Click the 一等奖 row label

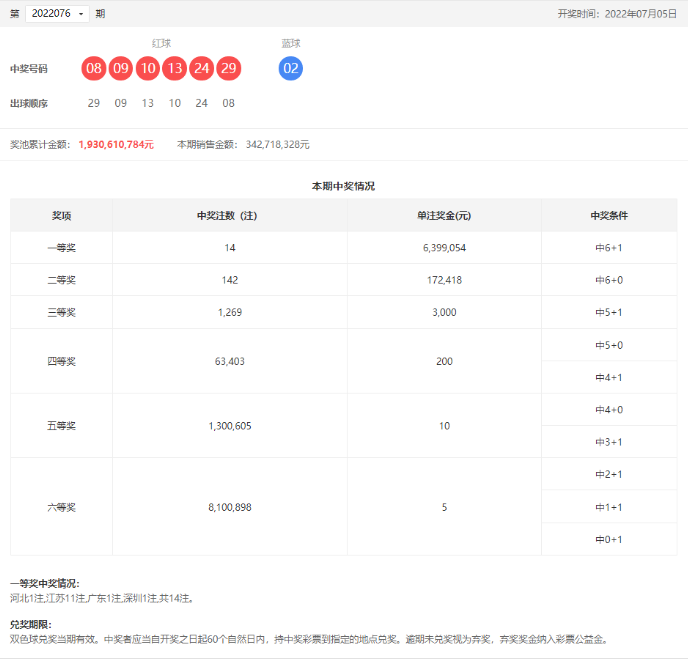(x=61, y=248)
